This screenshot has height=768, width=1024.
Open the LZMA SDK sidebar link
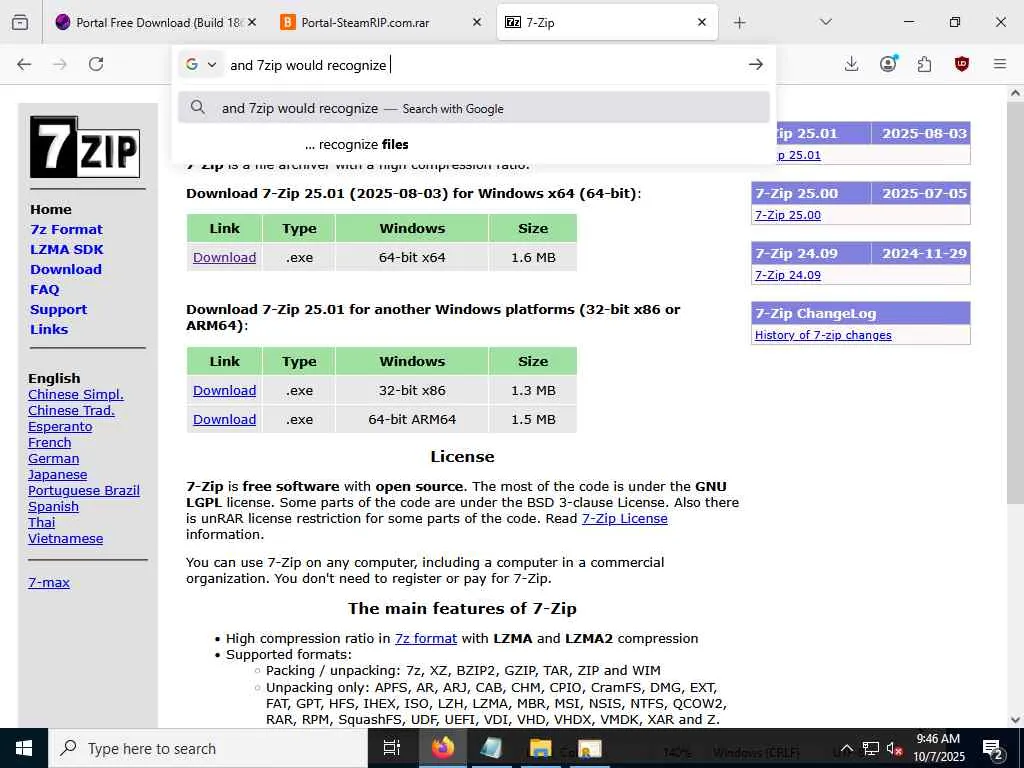pyautogui.click(x=67, y=249)
